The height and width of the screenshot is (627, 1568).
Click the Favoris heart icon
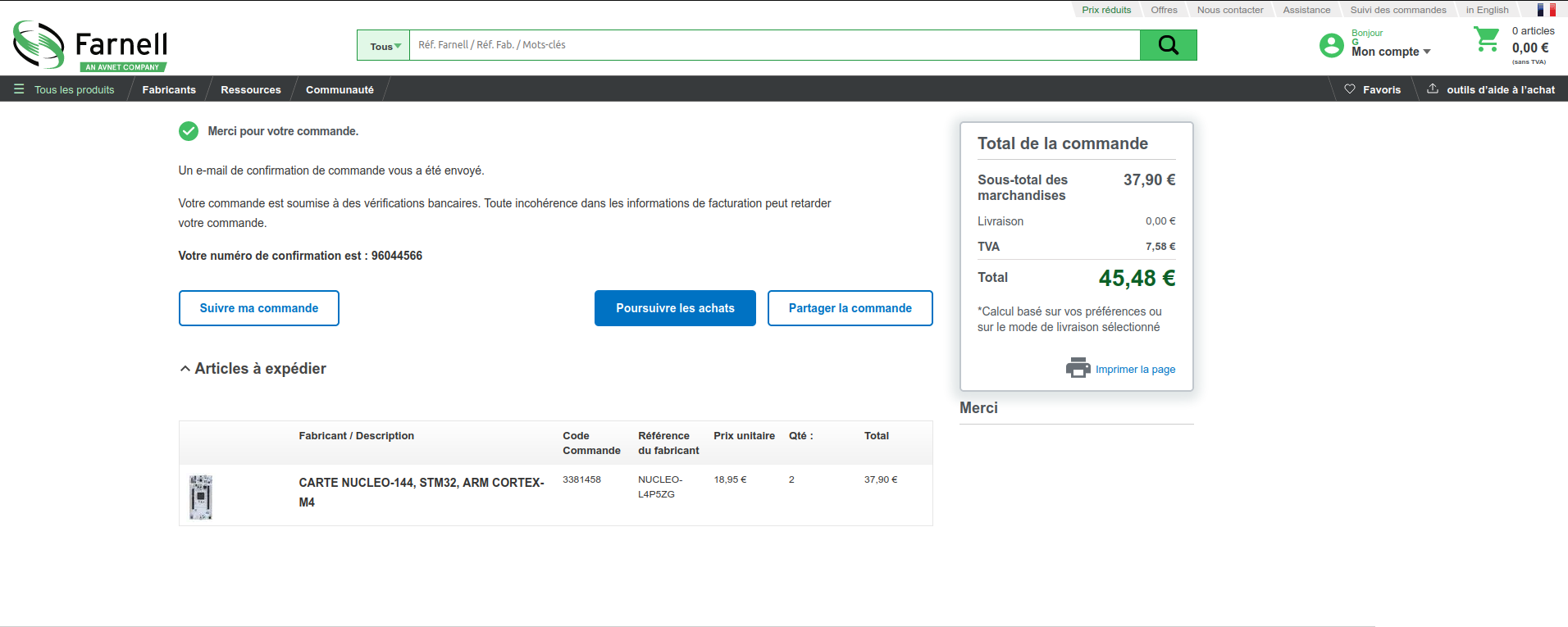[1350, 89]
